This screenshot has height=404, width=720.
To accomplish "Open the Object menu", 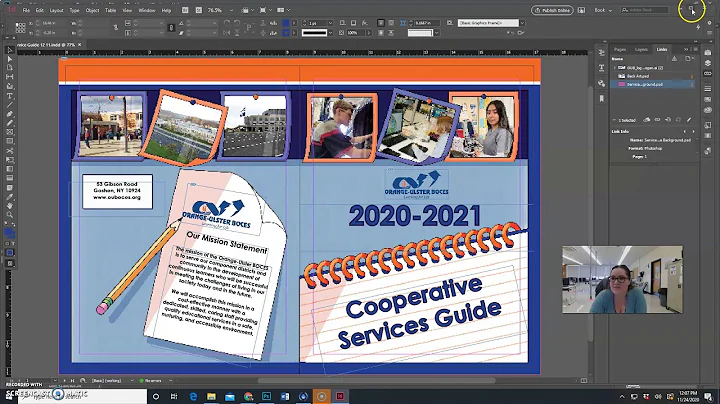I will (x=92, y=10).
